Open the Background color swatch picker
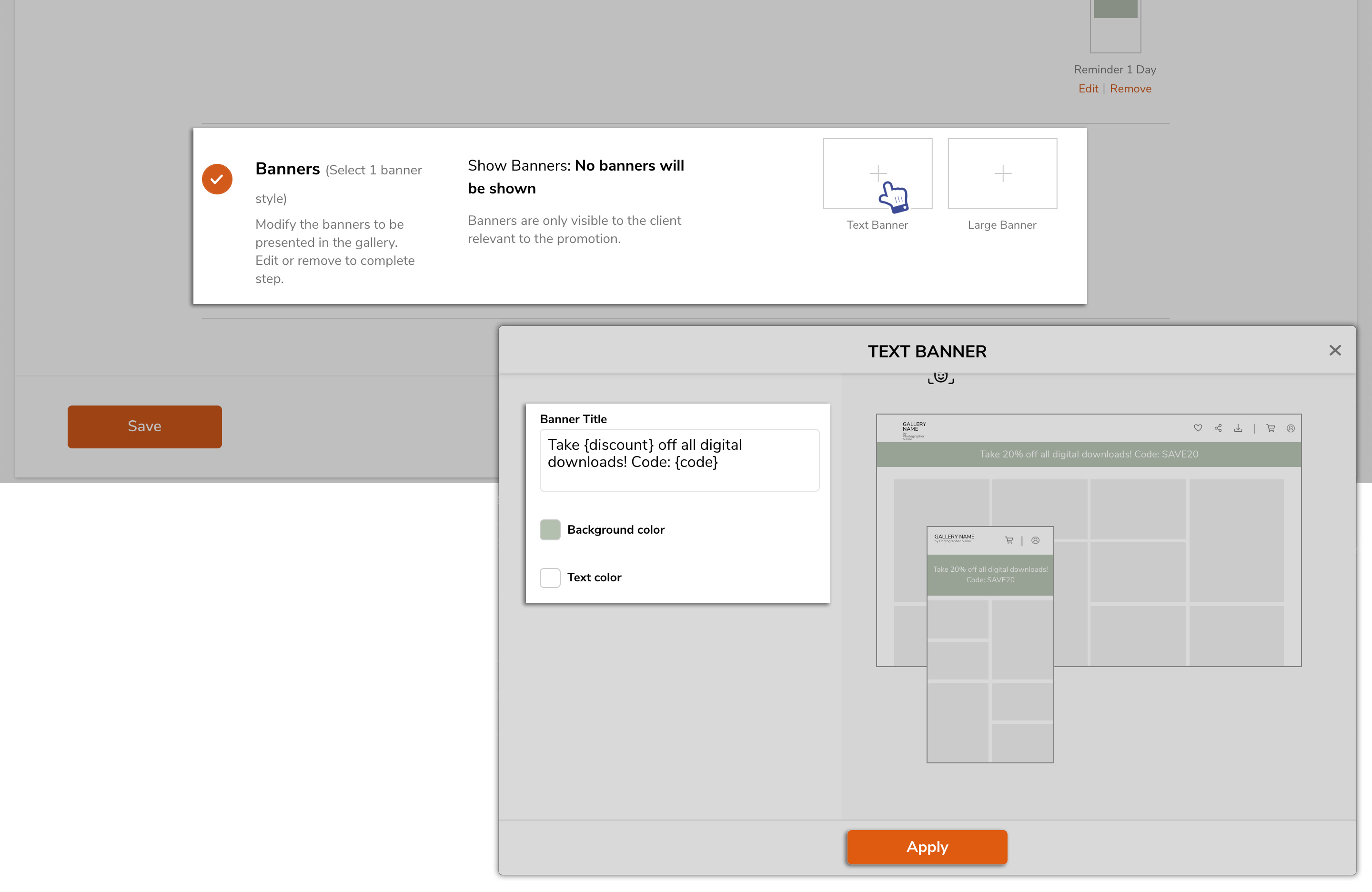This screenshot has width=1372, height=892. tap(550, 529)
